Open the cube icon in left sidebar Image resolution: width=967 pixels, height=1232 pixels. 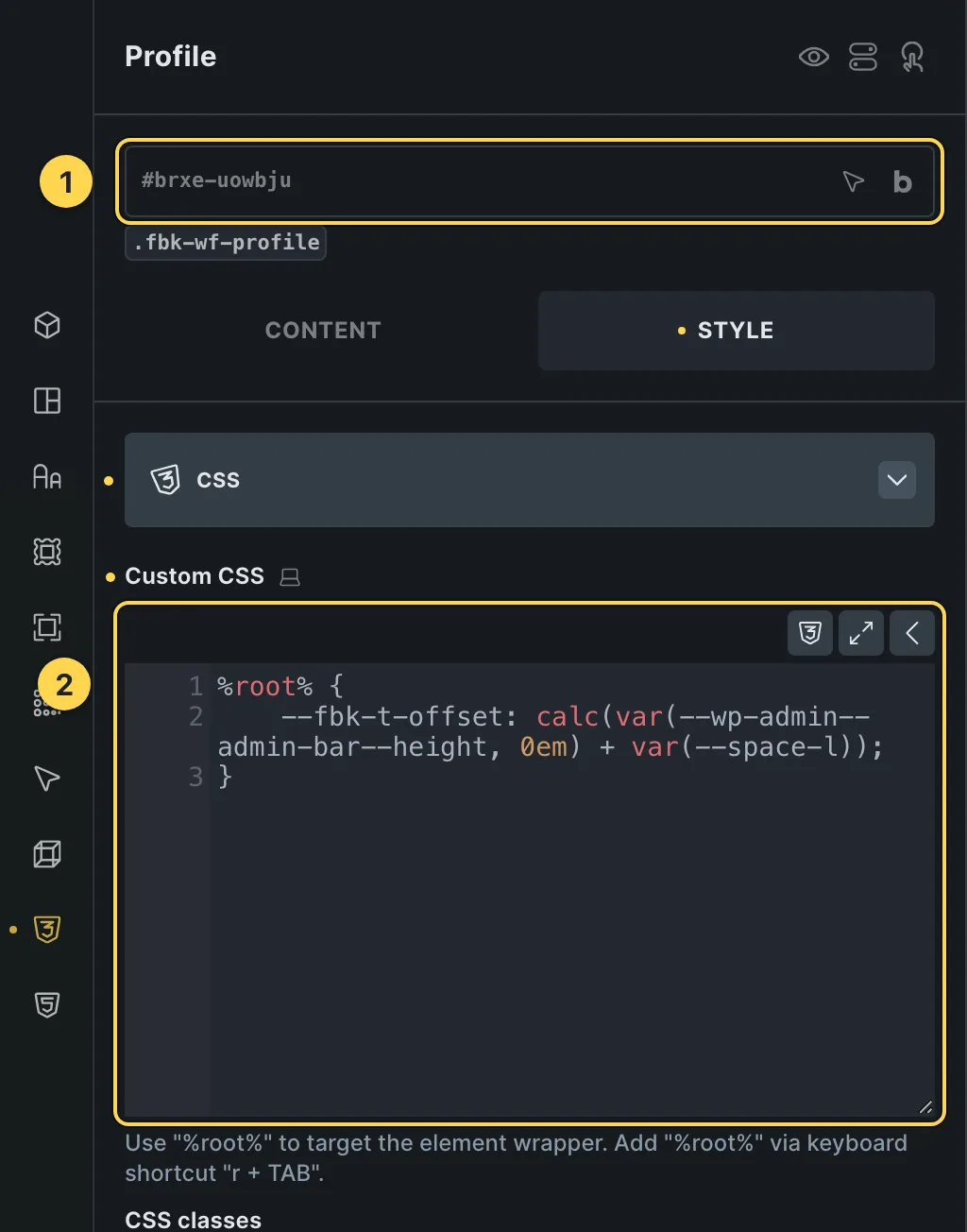tap(47, 325)
